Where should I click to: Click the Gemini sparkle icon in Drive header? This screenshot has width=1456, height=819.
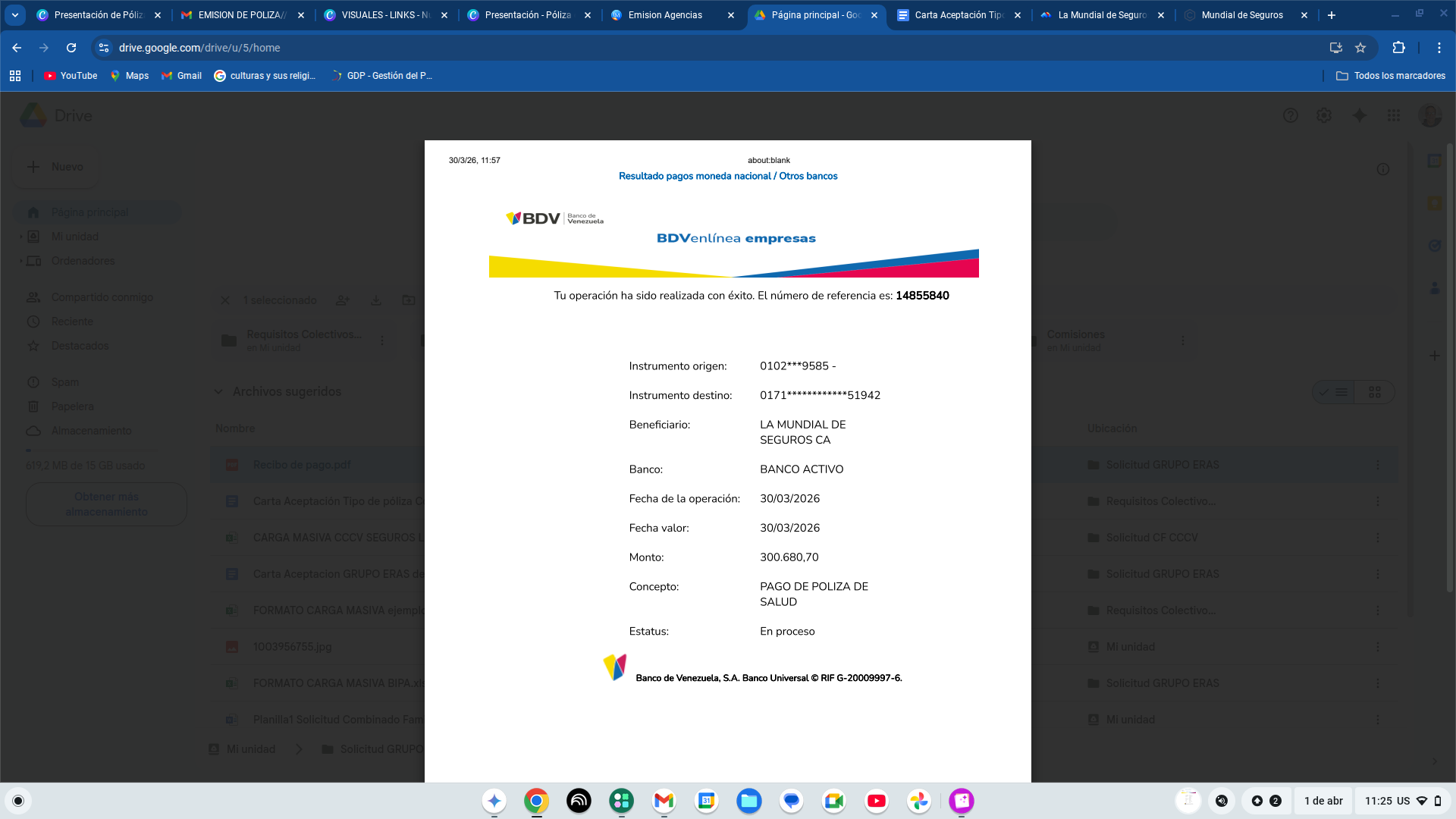tap(1359, 115)
